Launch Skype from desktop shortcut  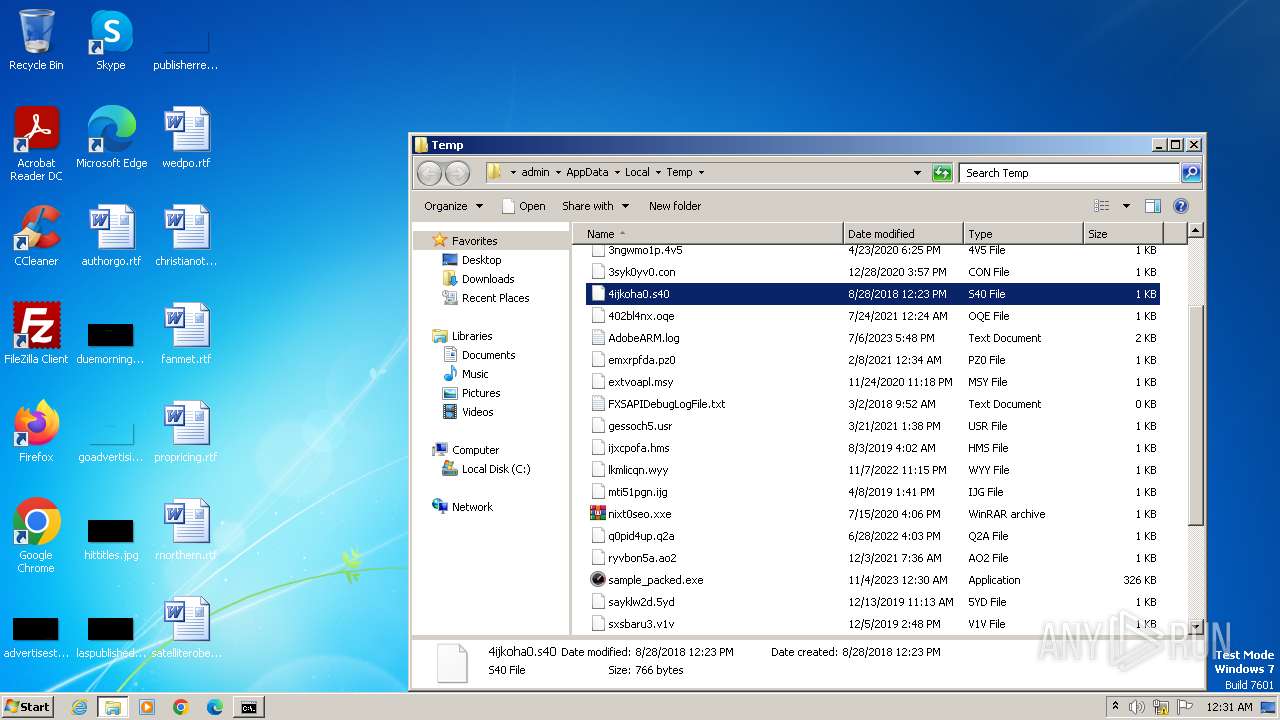click(x=110, y=40)
